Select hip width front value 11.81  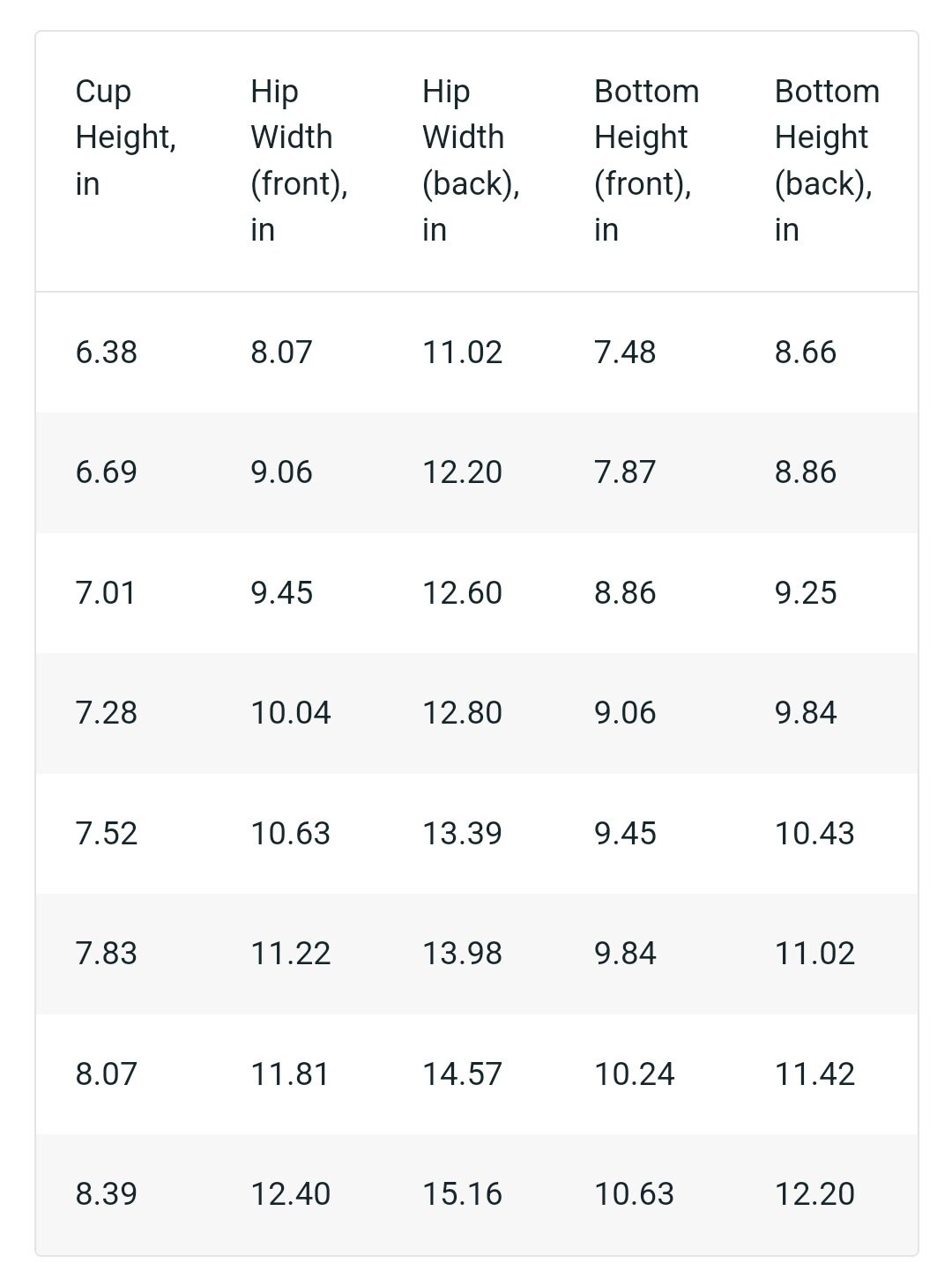(x=290, y=1074)
